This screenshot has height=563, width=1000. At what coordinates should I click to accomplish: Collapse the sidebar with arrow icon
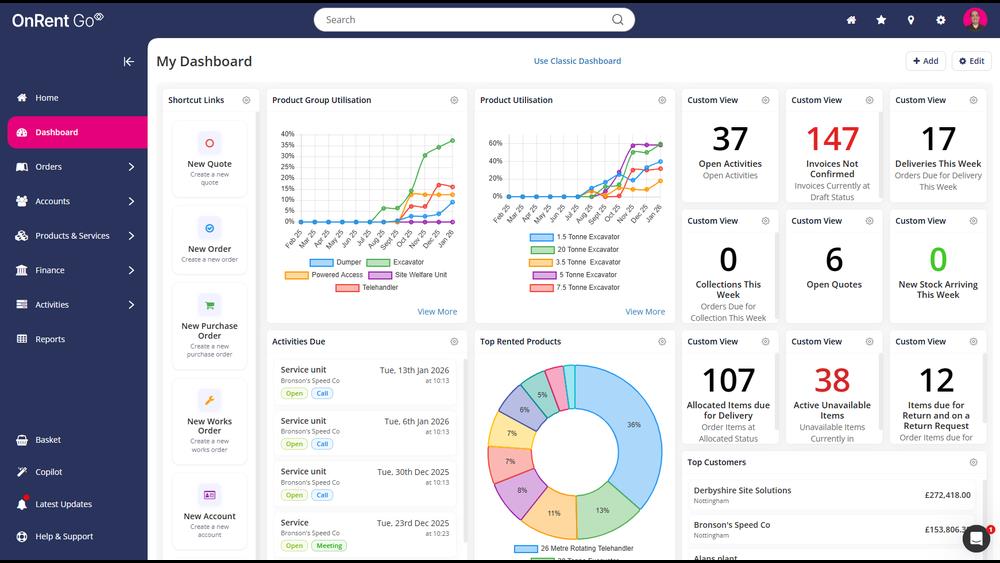(x=128, y=62)
